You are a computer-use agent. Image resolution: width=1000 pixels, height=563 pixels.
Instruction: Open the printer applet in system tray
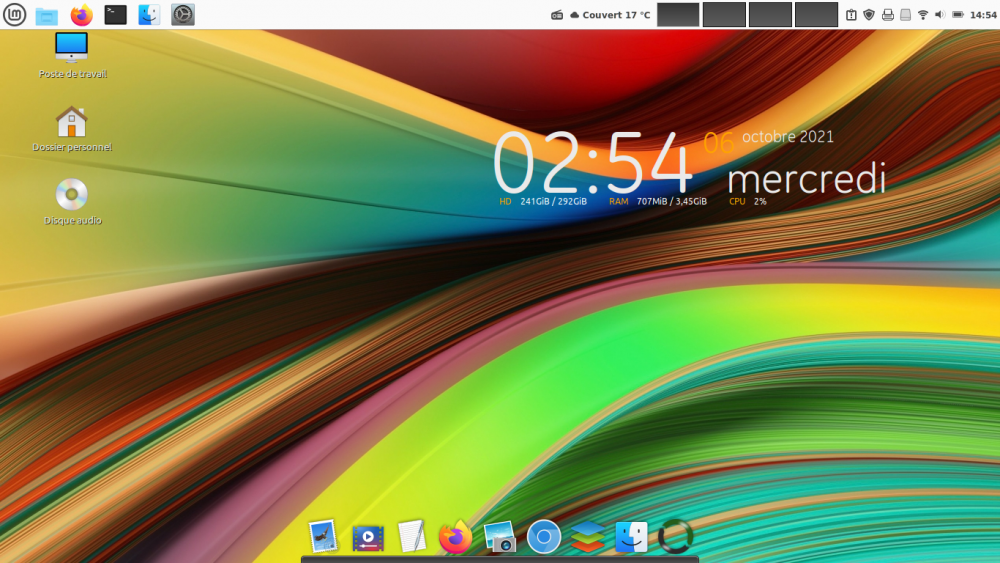point(887,15)
